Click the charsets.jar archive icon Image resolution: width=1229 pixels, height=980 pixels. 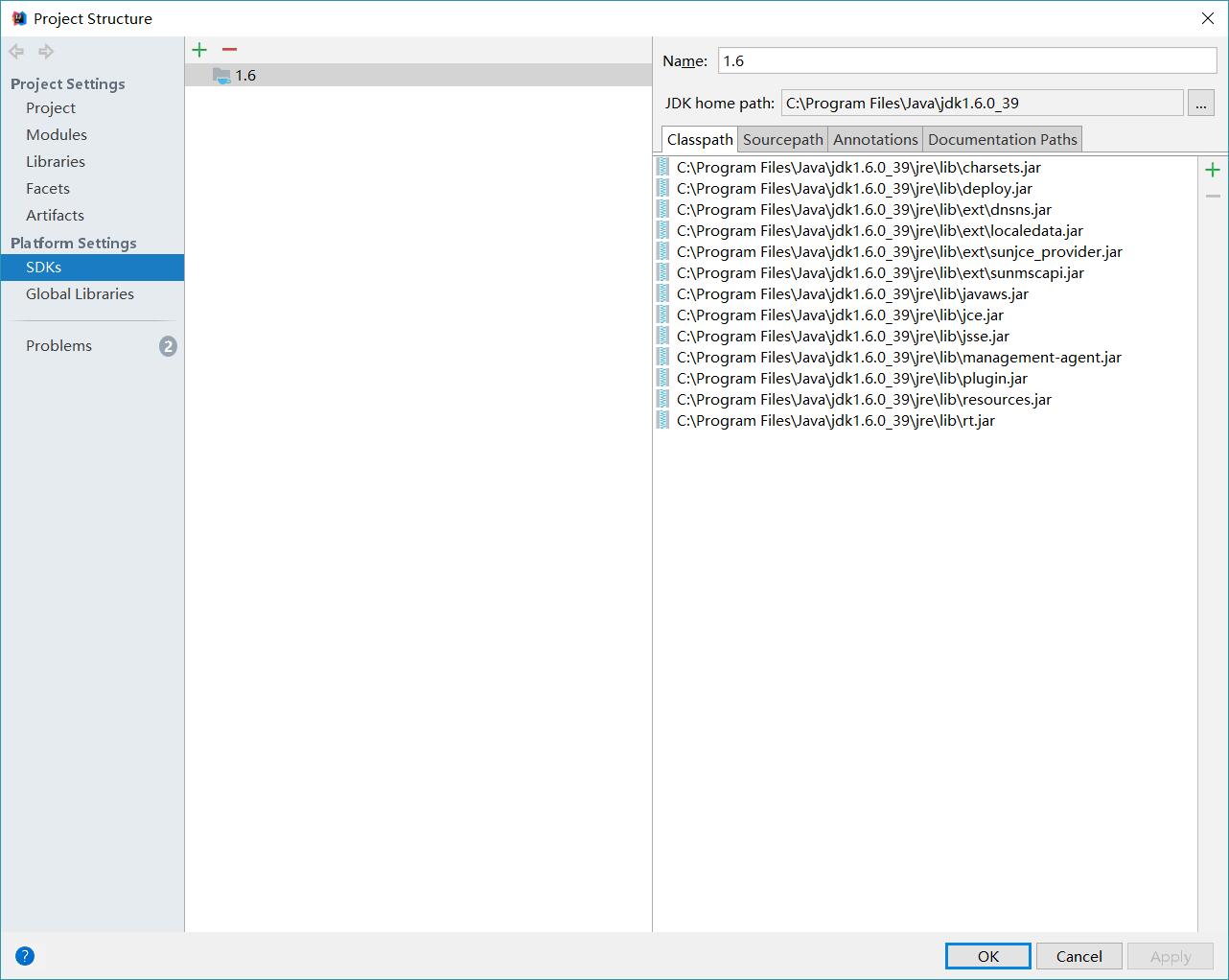pyautogui.click(x=663, y=167)
